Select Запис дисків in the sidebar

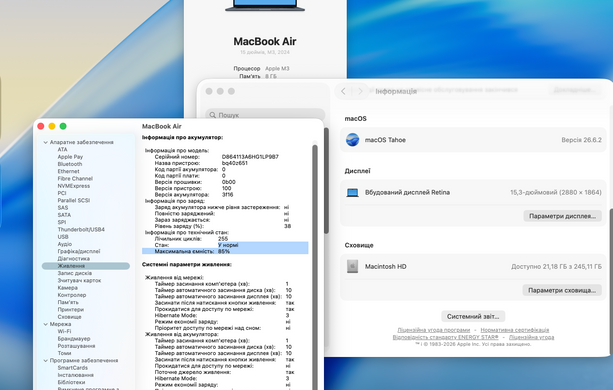click(x=75, y=273)
